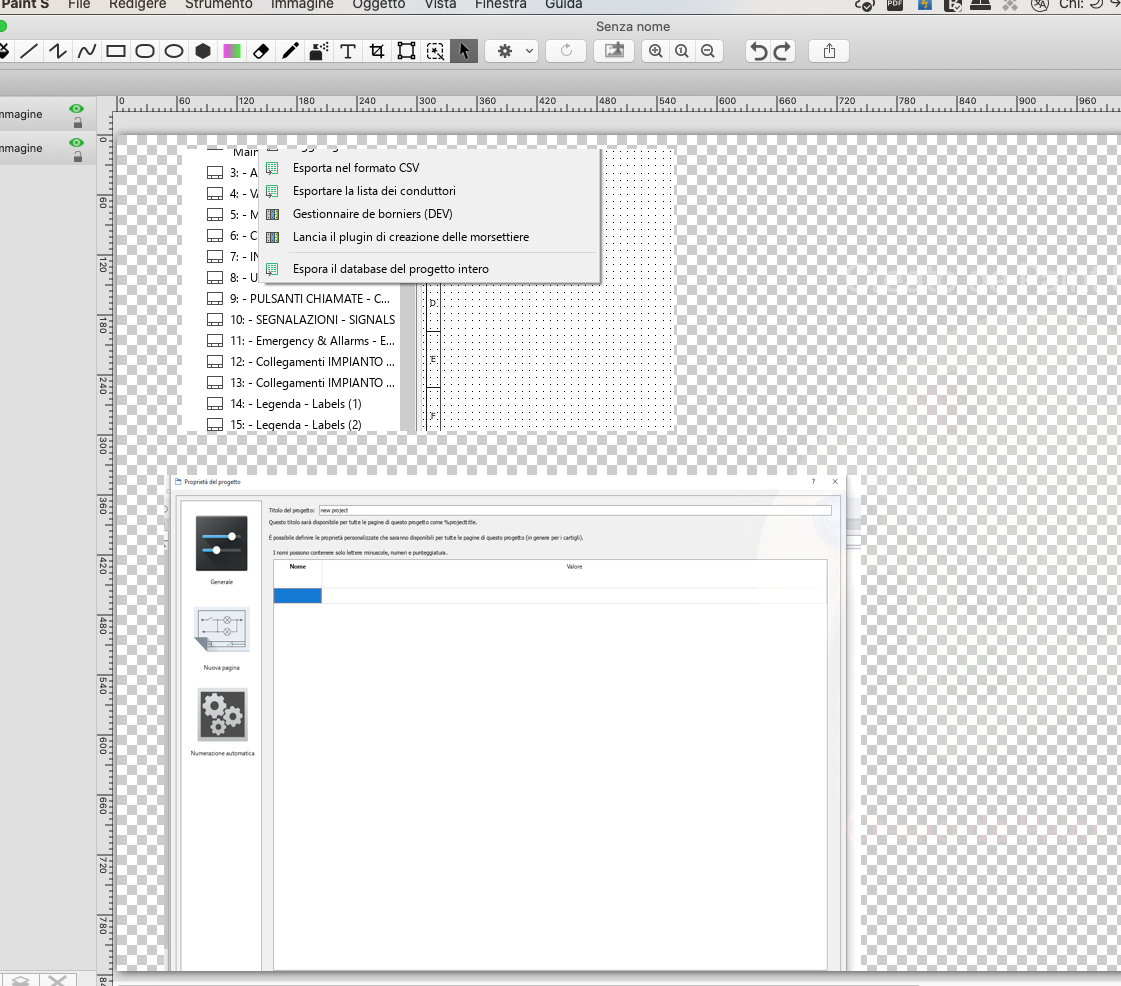
Task: Open the gear settings dropdown
Action: click(x=515, y=51)
